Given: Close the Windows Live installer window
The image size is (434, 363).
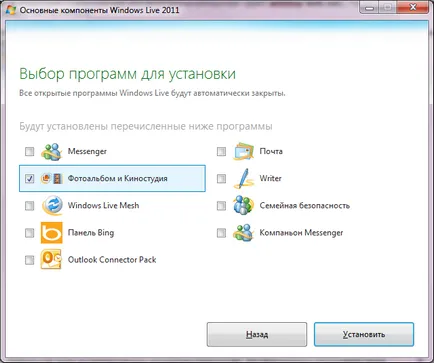Looking at the screenshot, I should pos(413,7).
